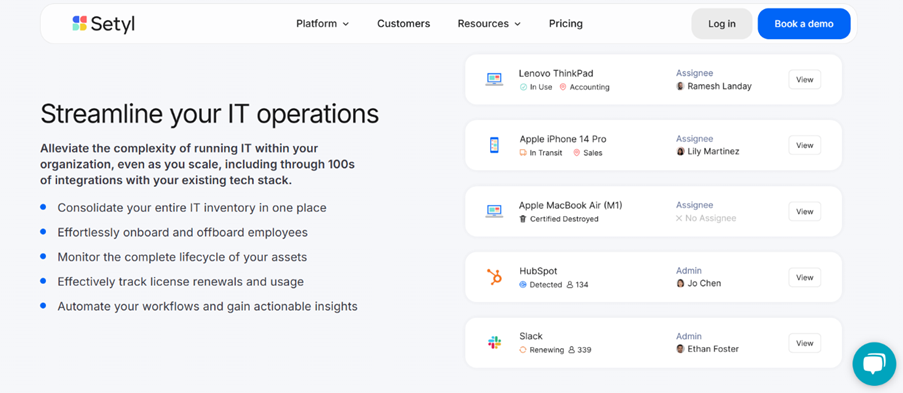This screenshot has height=393, width=903.
Task: Click the Platform menu label
Action: click(317, 24)
